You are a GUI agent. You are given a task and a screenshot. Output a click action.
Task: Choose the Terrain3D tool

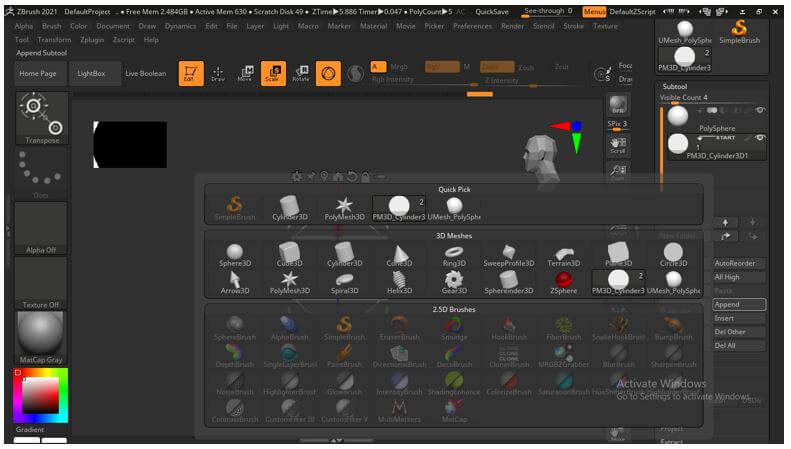[x=563, y=255]
